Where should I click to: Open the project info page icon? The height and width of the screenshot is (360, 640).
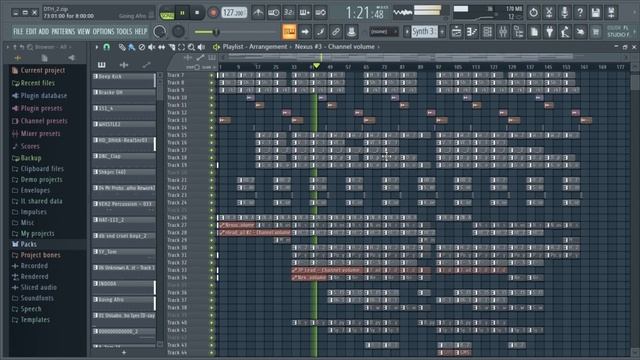[534, 31]
